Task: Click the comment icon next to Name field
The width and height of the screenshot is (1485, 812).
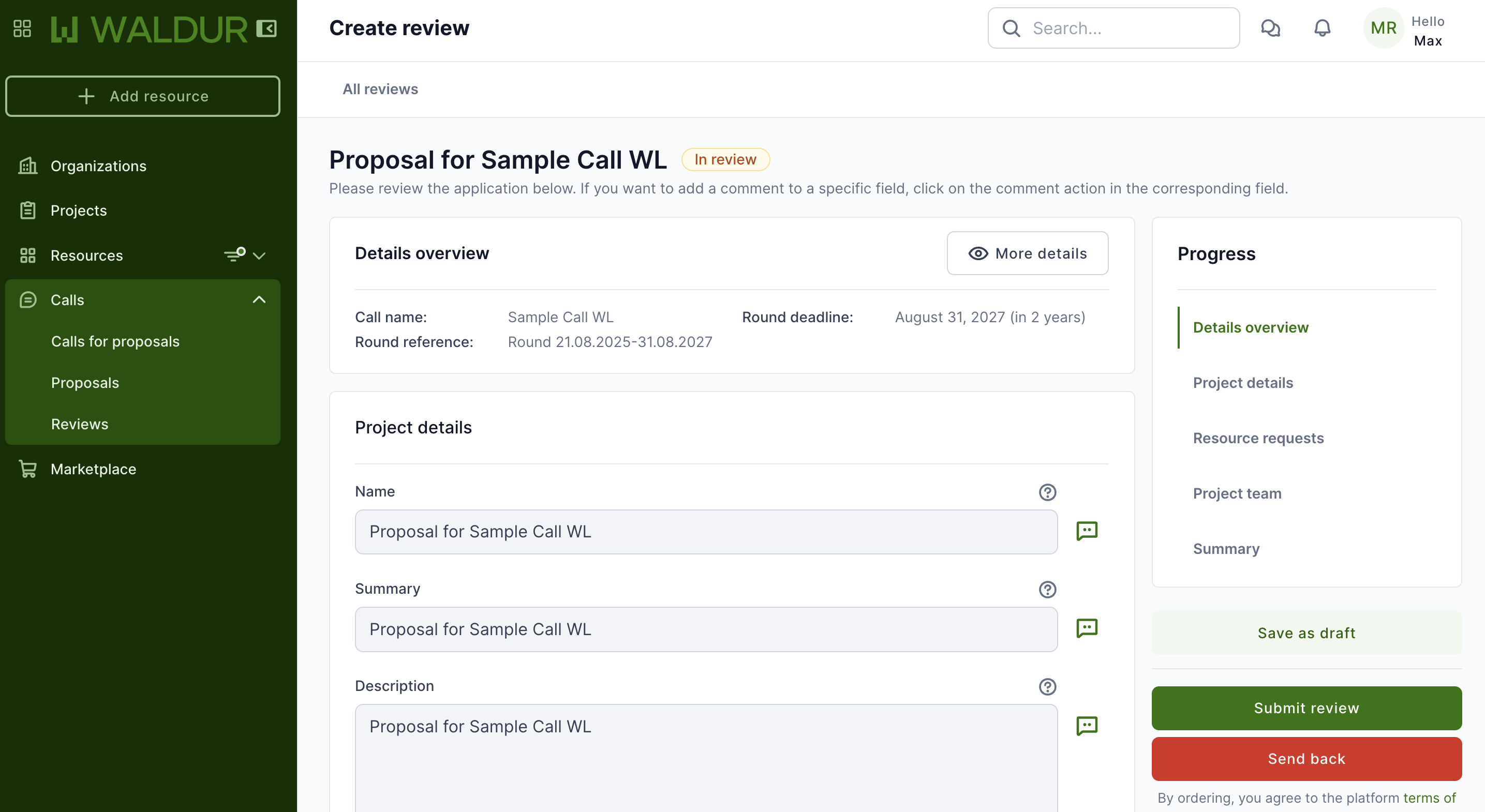Action: [x=1087, y=531]
